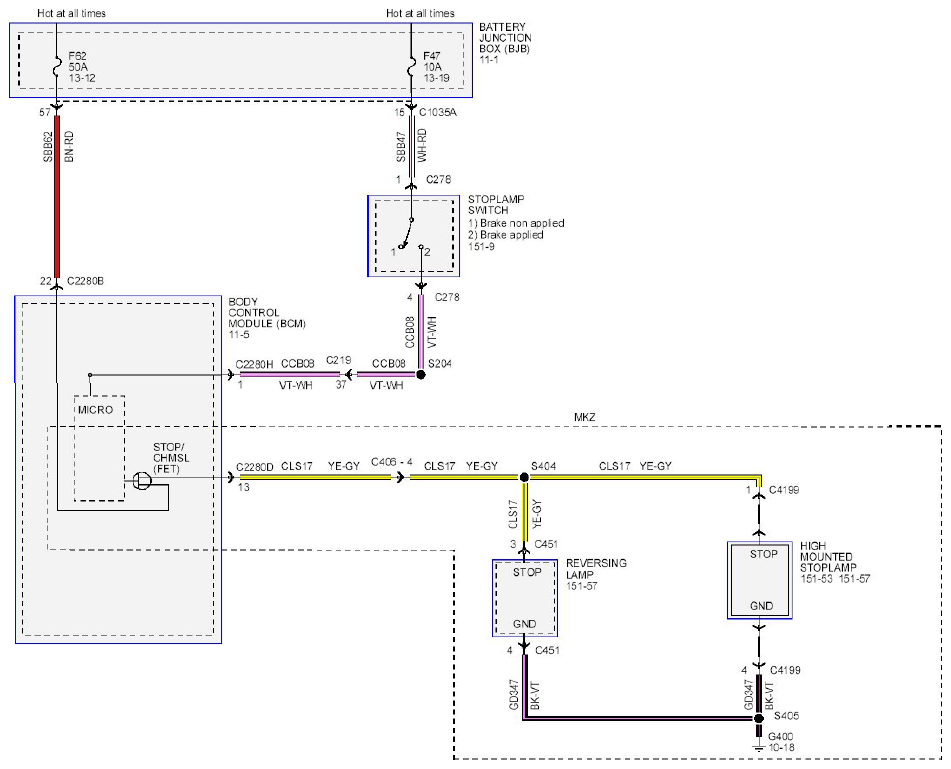Click the C451 label at pin 4
Image resolution: width=951 pixels, height=769 pixels.
[x=547, y=650]
